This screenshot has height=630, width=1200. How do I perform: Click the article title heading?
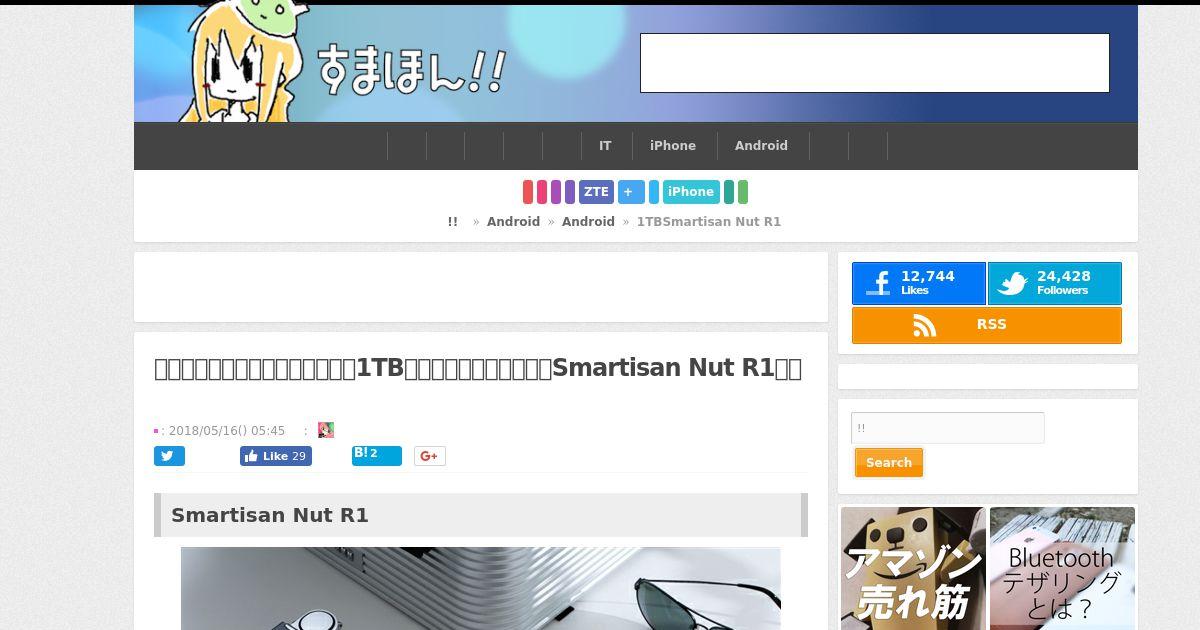478,368
